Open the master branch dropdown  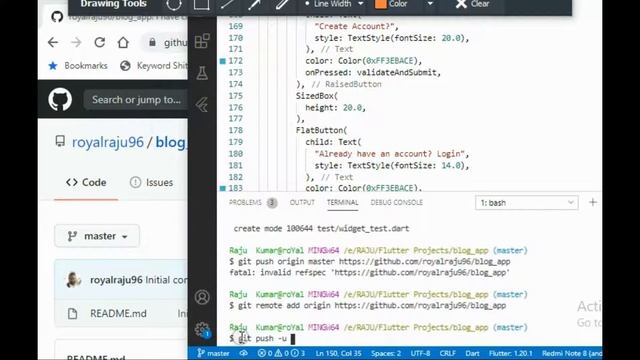click(97, 236)
